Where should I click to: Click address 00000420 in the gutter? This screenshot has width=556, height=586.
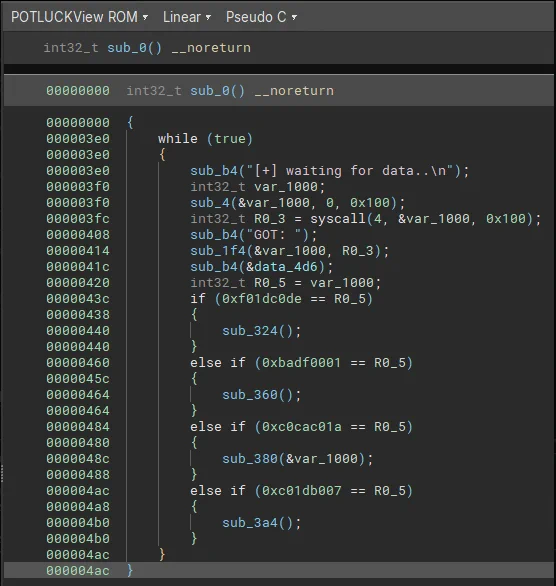pos(78,283)
